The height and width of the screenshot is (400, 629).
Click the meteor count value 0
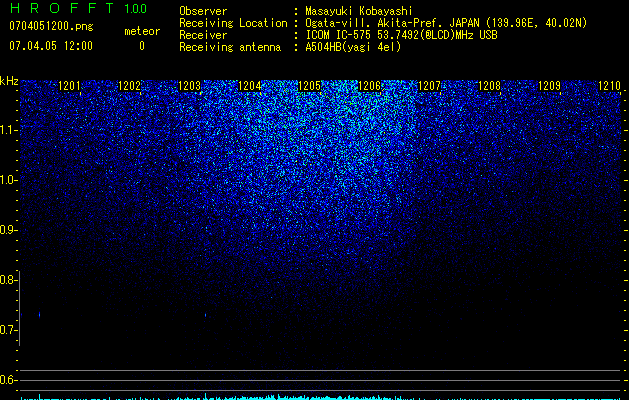click(x=142, y=46)
